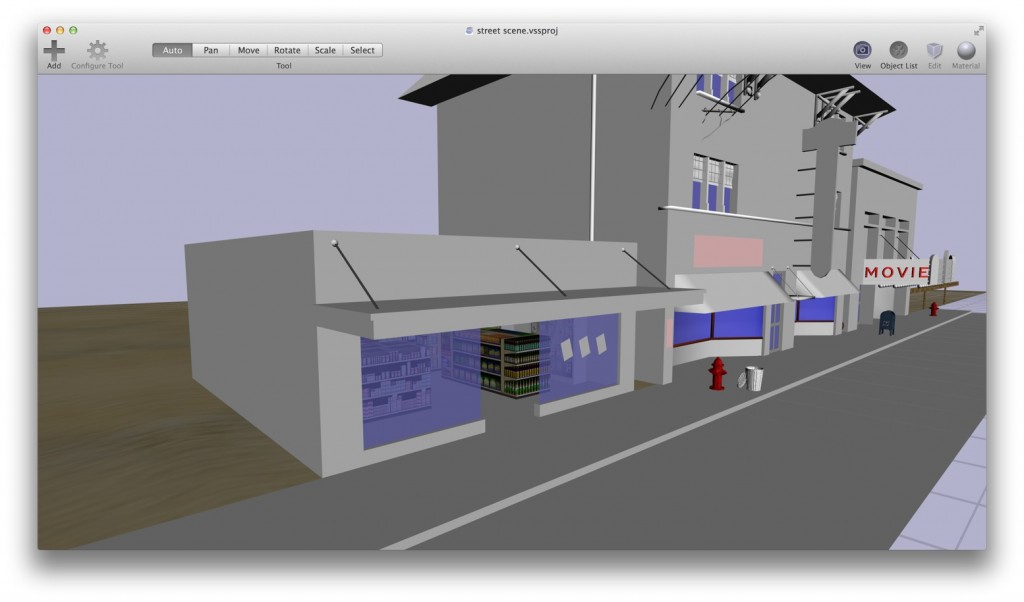Activate the Rotate tool

287,50
